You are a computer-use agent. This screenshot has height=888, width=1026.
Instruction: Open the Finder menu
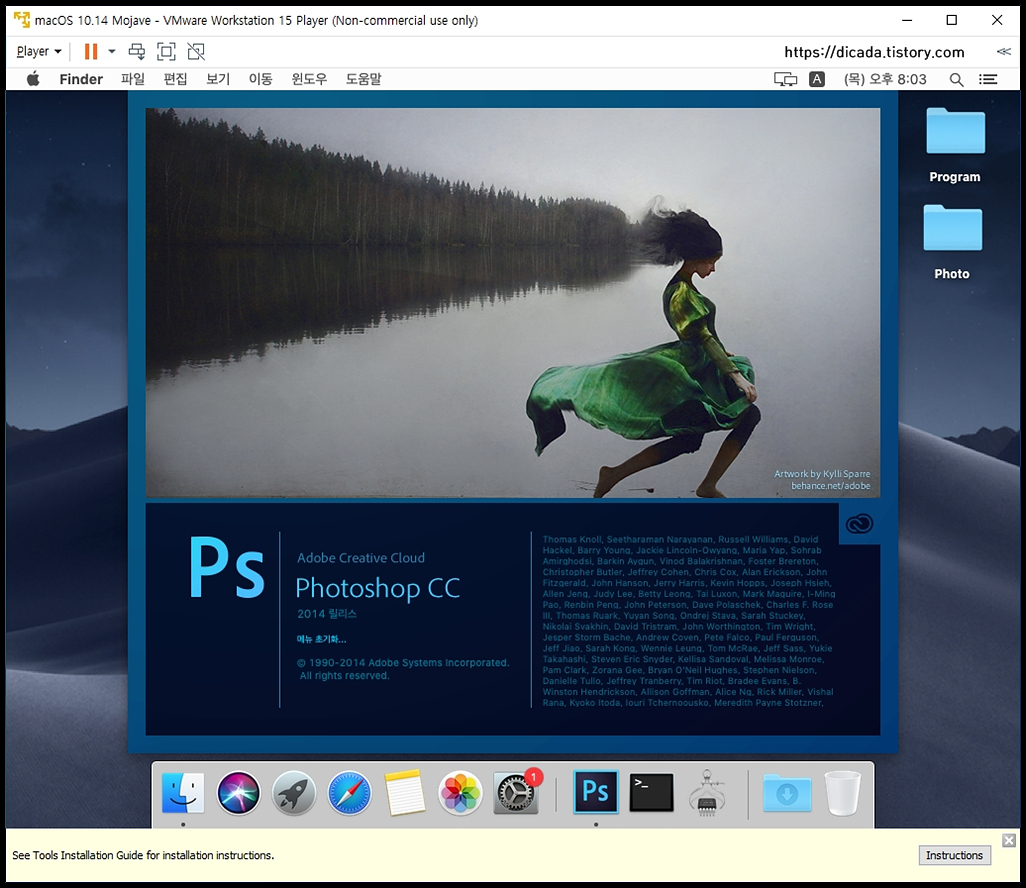coord(81,79)
